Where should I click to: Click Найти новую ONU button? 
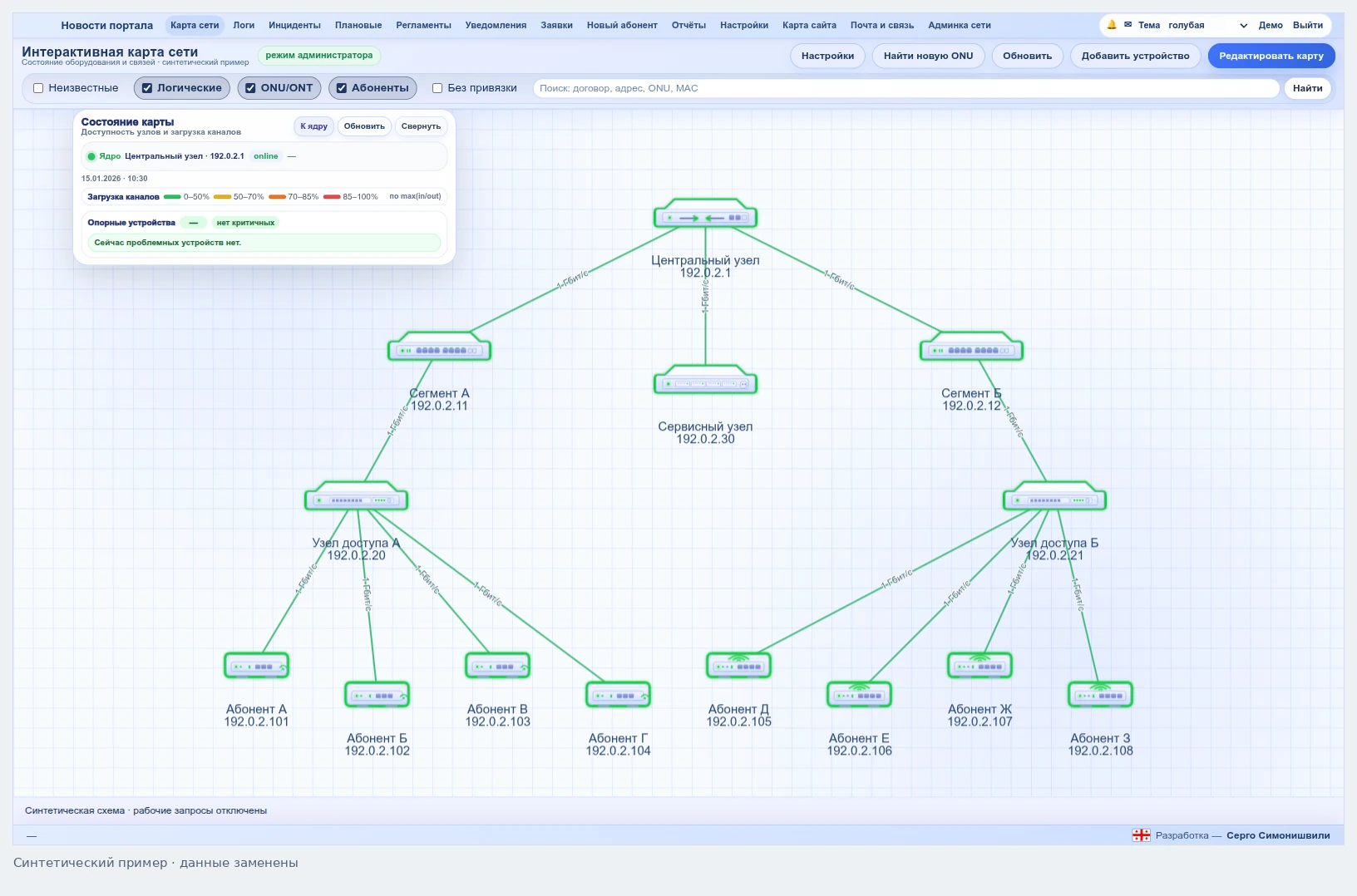(x=928, y=56)
